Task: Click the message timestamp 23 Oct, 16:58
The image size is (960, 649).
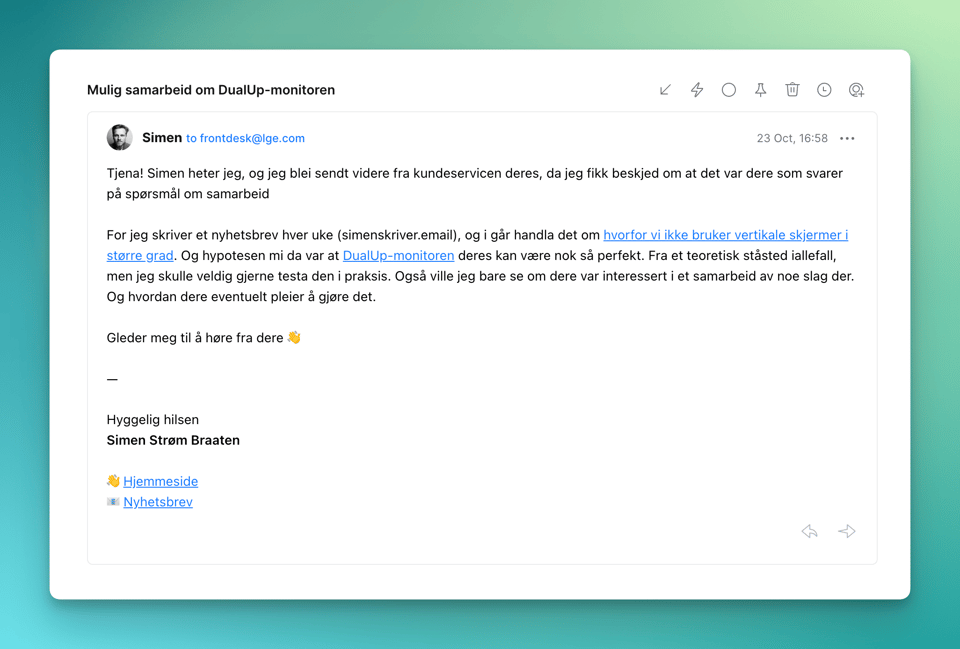Action: pyautogui.click(x=792, y=139)
